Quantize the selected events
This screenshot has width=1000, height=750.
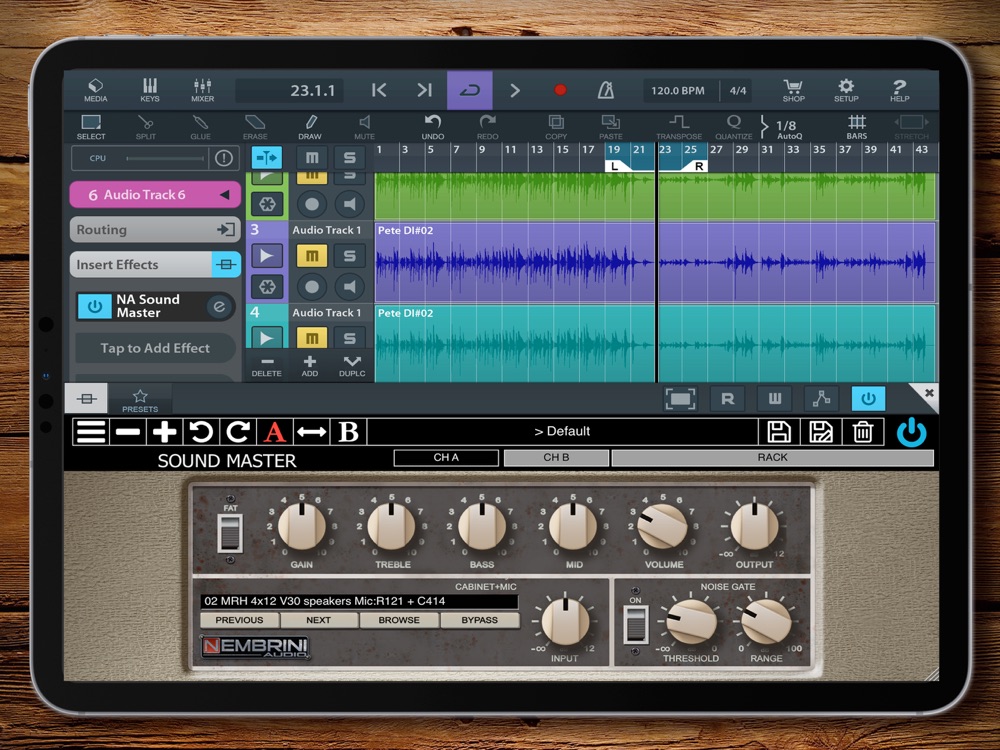(733, 127)
